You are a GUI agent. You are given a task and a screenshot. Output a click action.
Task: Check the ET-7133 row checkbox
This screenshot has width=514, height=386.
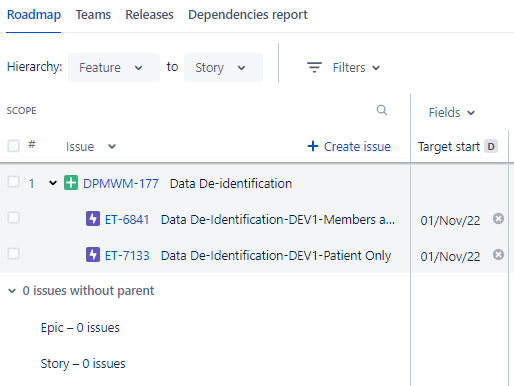click(x=13, y=254)
